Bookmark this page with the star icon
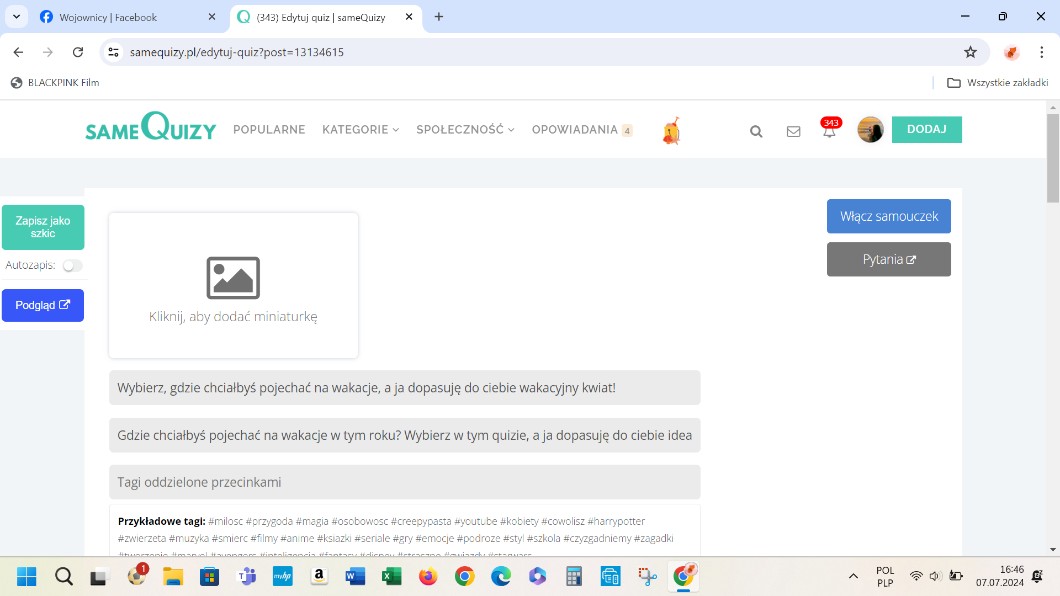The width and height of the screenshot is (1060, 596). click(x=970, y=52)
